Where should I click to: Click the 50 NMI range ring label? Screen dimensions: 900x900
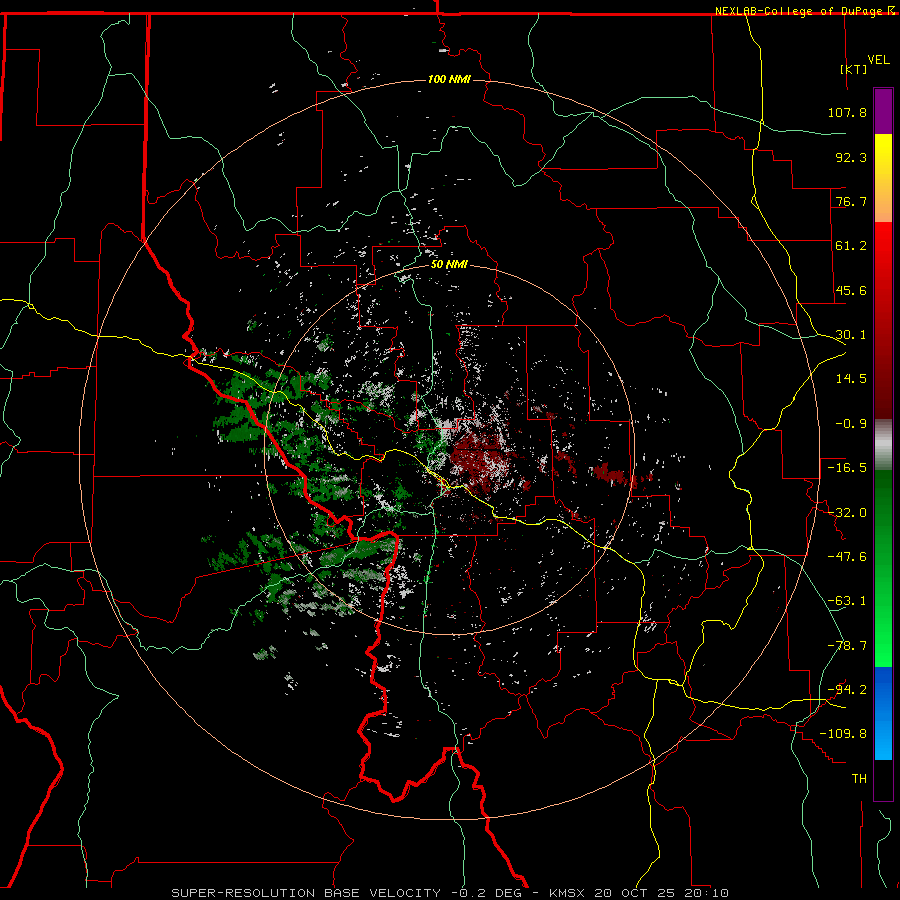click(449, 265)
